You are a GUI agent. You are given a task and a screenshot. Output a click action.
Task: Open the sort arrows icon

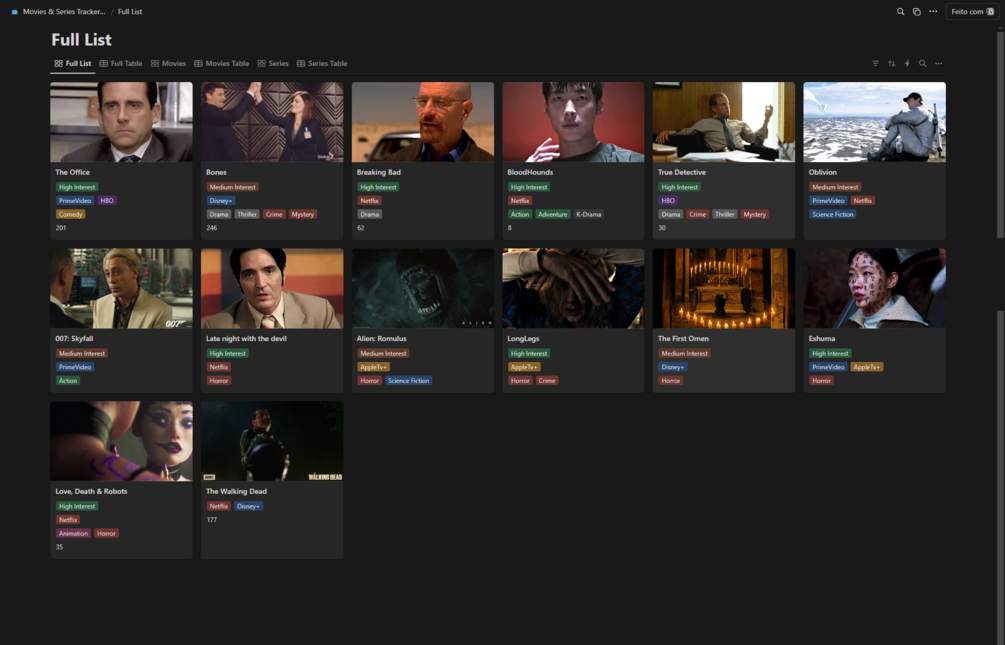click(x=892, y=63)
